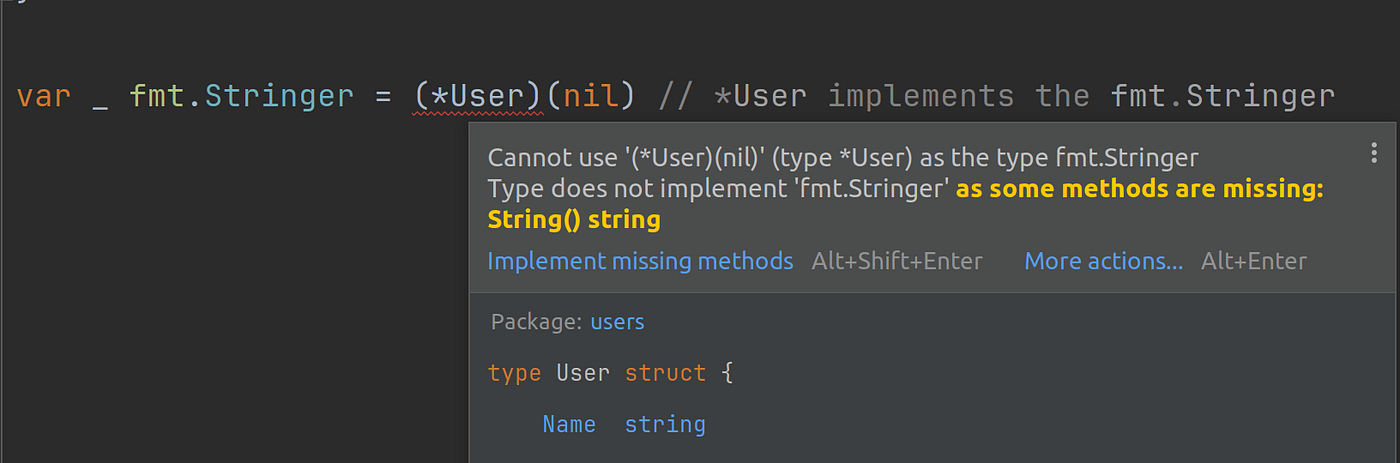Screen dimensions: 1400x463
Task: Open the users package link
Action: click(617, 322)
